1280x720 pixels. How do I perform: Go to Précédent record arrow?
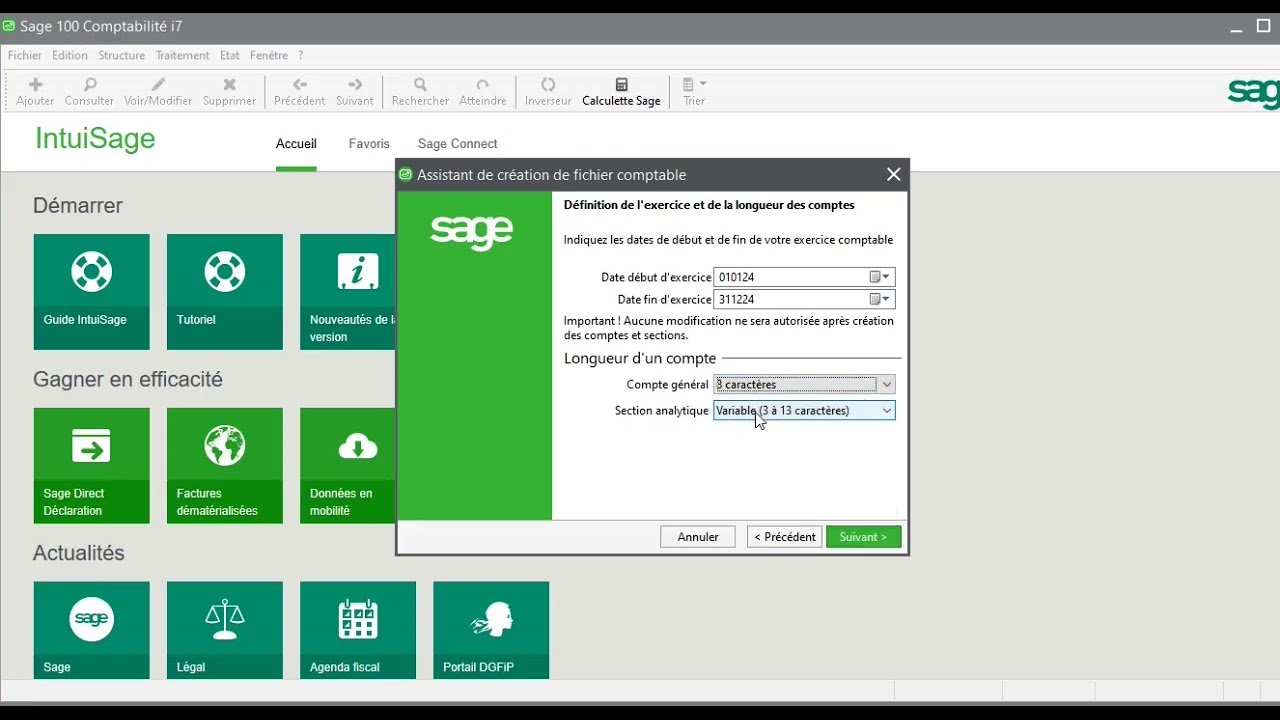(x=299, y=85)
